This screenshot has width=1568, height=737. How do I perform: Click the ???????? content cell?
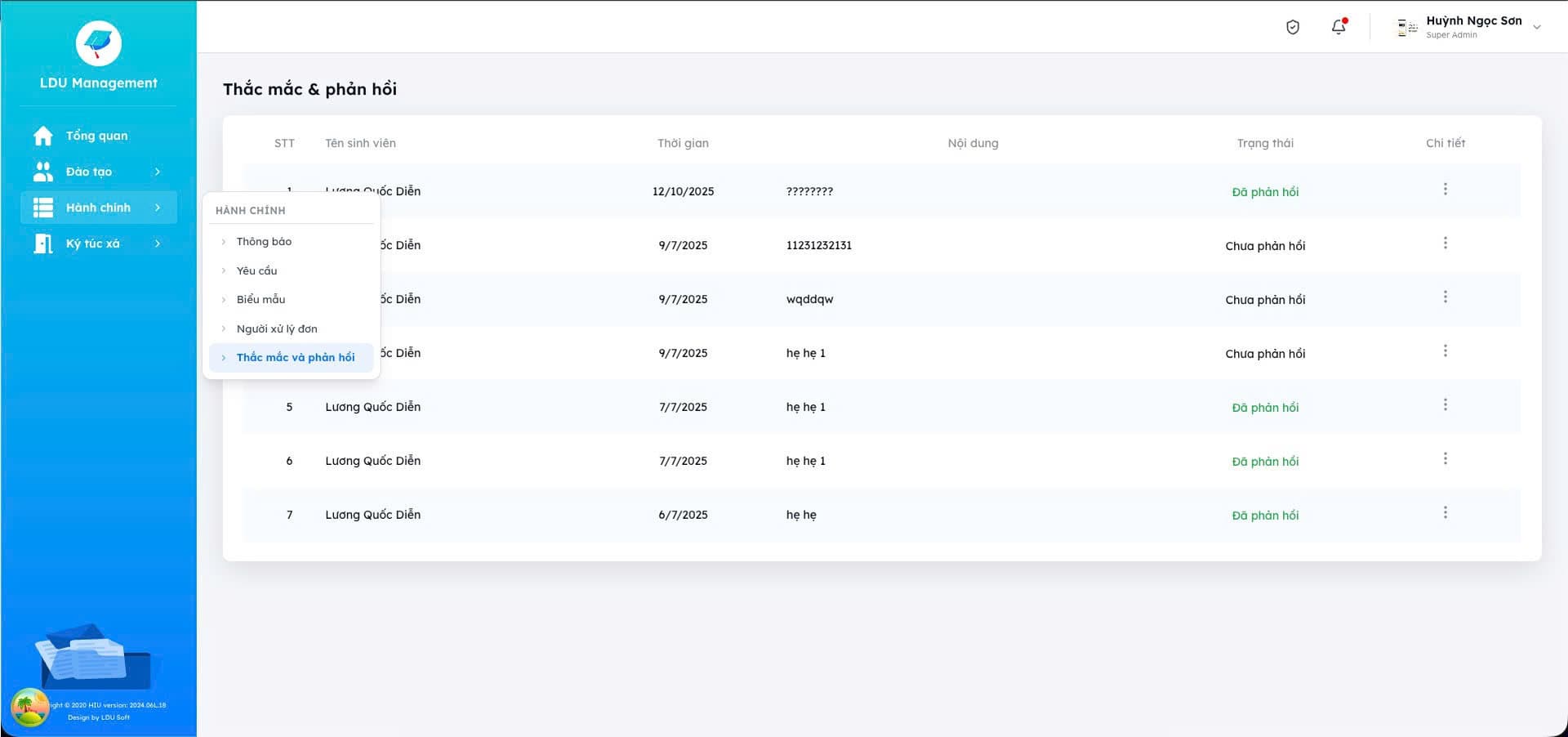tap(809, 191)
